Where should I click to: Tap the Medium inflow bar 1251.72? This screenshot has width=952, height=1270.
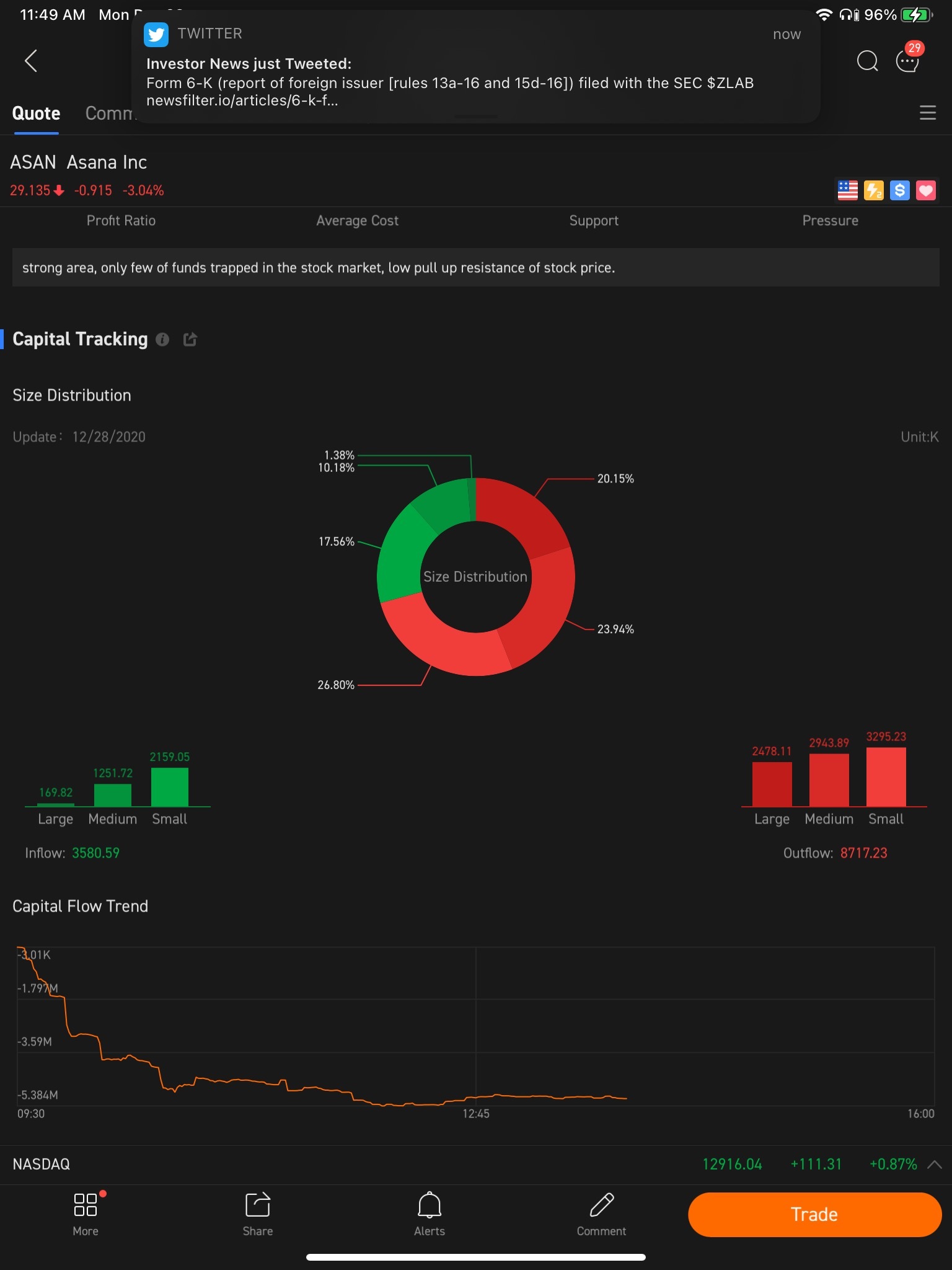pyautogui.click(x=113, y=795)
